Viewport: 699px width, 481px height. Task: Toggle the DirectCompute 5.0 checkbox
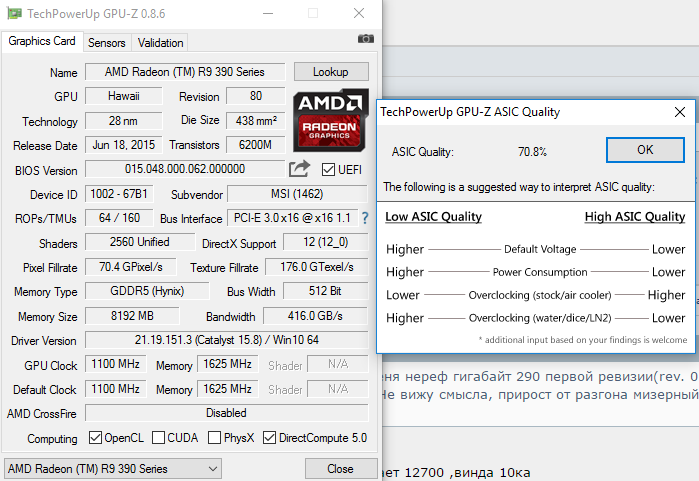(x=269, y=438)
